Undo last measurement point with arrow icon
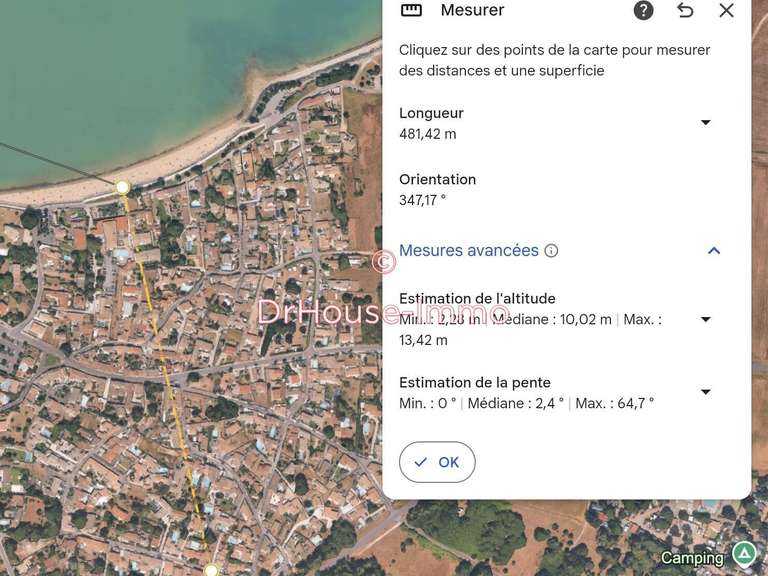 click(x=685, y=10)
